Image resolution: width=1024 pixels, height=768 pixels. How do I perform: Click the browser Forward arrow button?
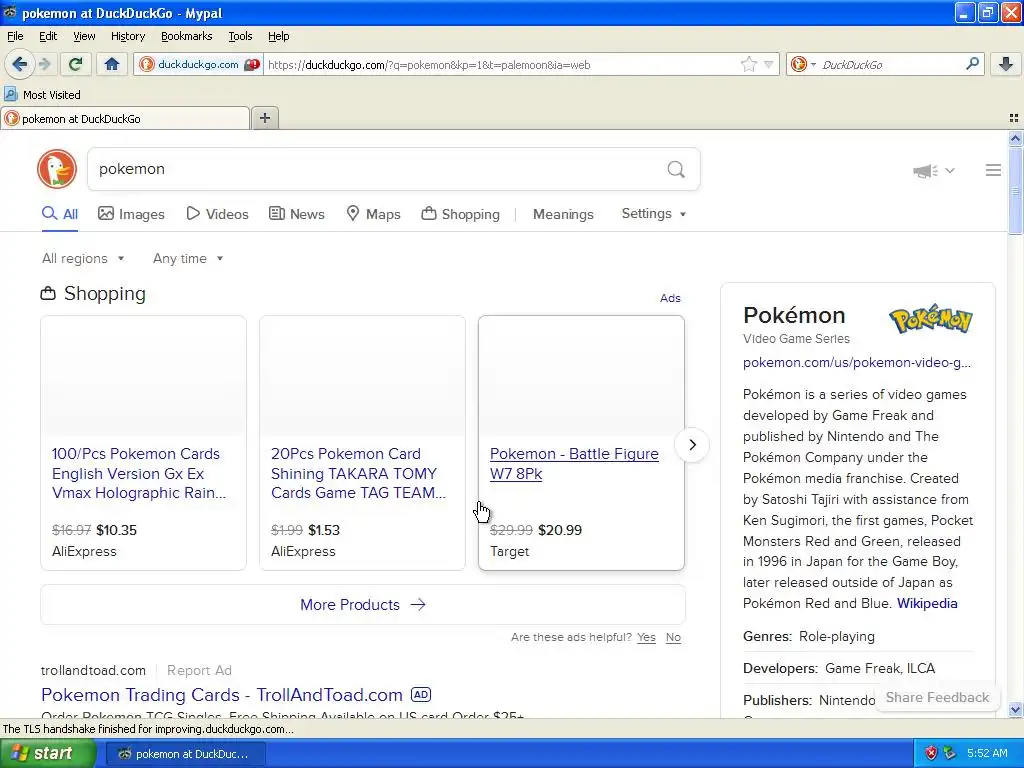coord(44,64)
